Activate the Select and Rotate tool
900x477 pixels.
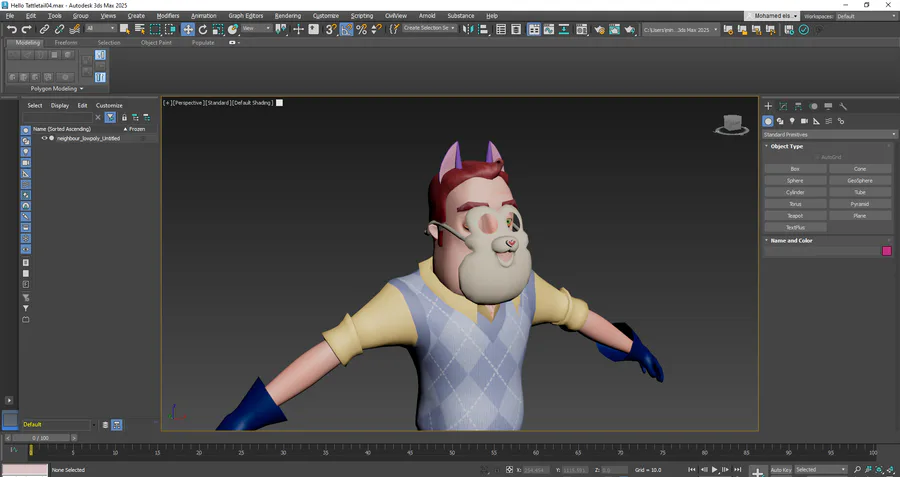[x=203, y=29]
